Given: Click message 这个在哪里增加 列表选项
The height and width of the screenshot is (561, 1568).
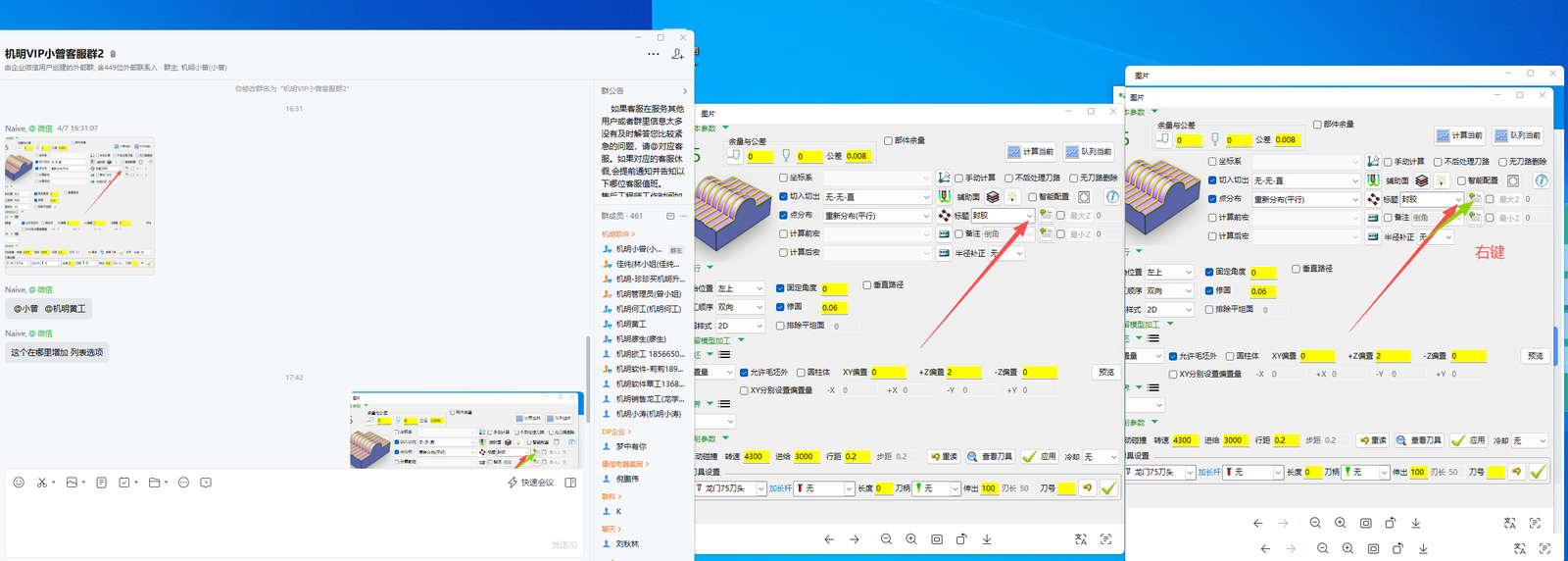Looking at the screenshot, I should pyautogui.click(x=57, y=352).
